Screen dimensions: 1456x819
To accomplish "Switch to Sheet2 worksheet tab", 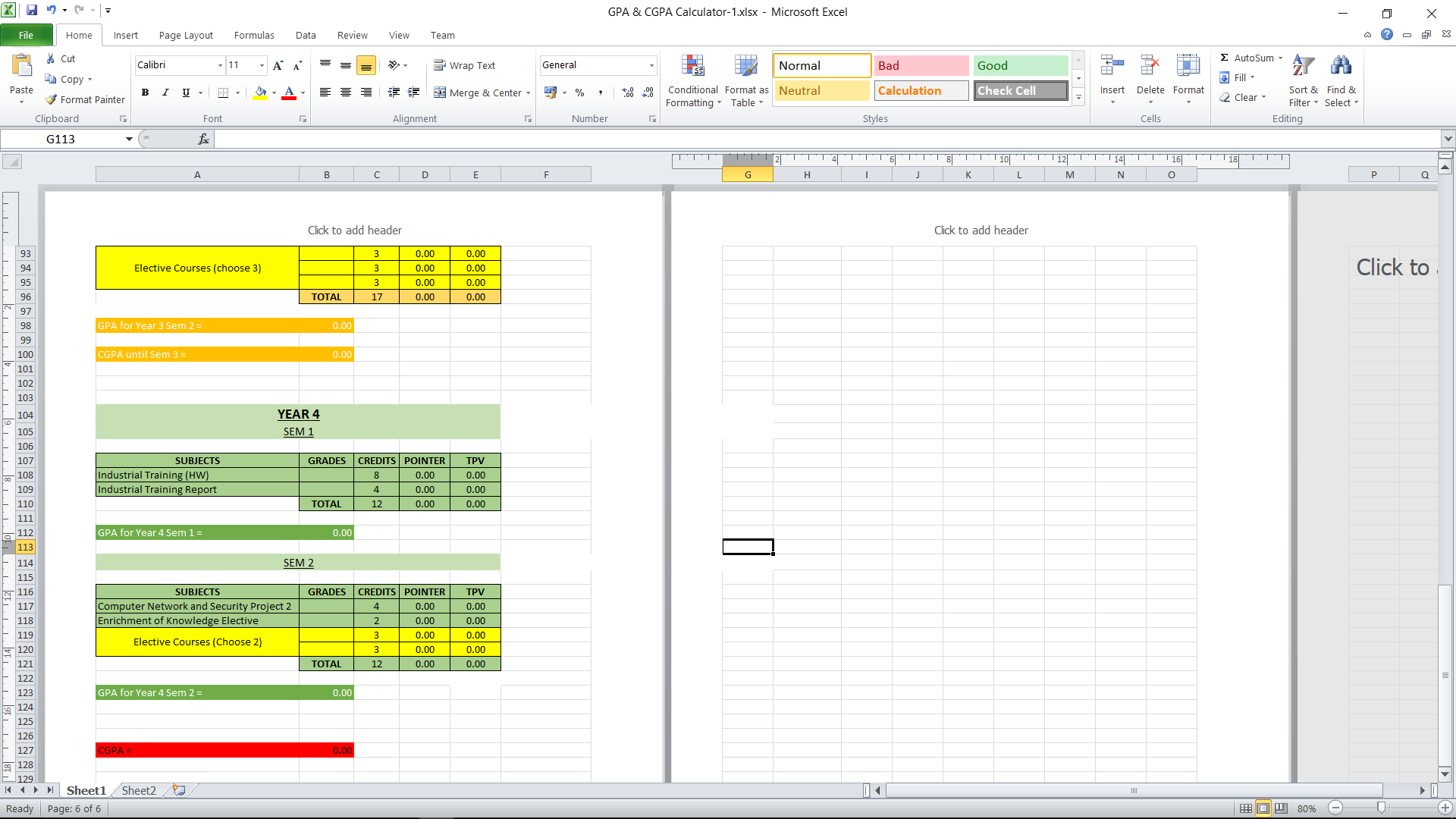I will tap(139, 790).
